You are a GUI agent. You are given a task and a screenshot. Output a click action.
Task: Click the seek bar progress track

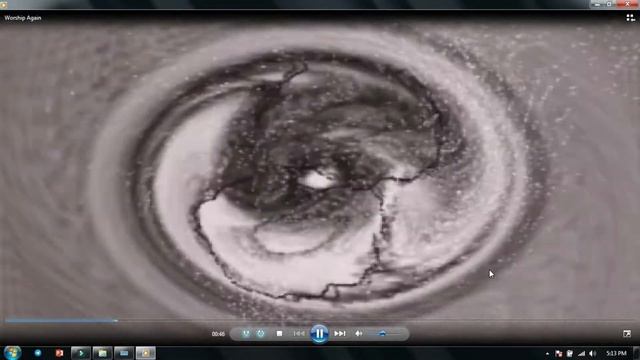pos(320,321)
